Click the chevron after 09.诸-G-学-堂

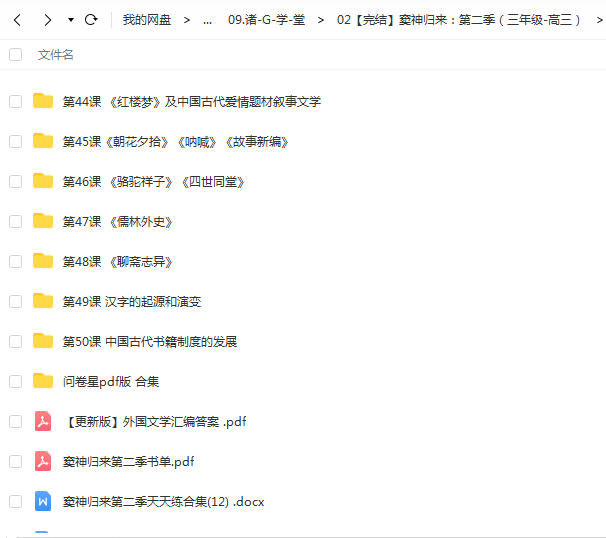pyautogui.click(x=320, y=20)
